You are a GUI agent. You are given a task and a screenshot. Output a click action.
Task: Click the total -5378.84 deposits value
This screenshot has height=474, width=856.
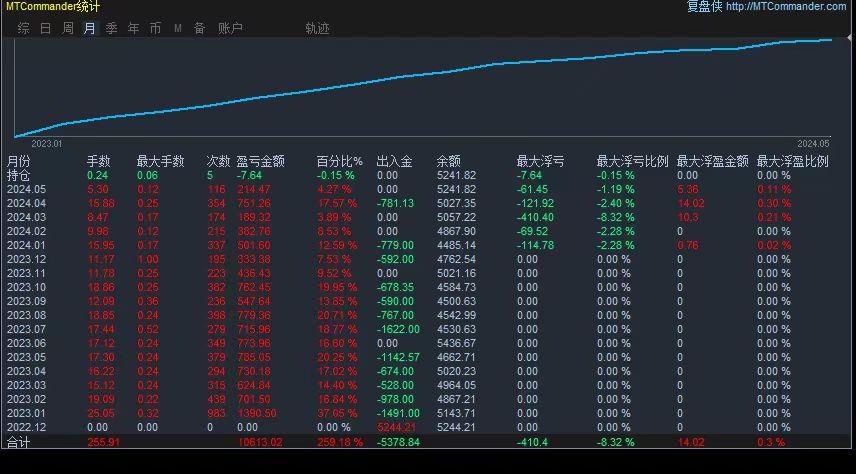(399, 442)
